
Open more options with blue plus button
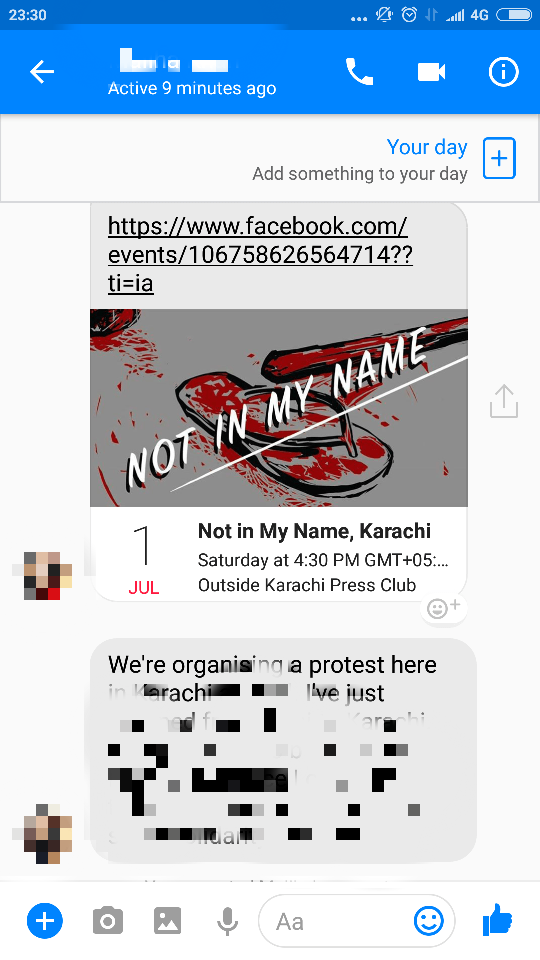tap(45, 920)
